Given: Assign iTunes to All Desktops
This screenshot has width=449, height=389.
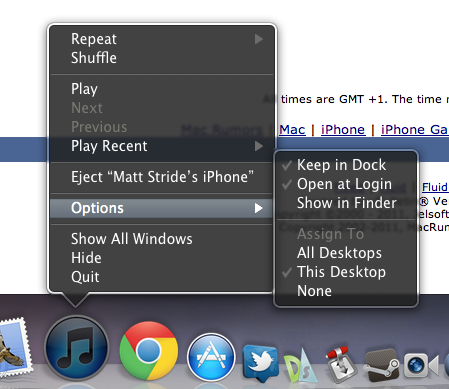Looking at the screenshot, I should [346, 253].
